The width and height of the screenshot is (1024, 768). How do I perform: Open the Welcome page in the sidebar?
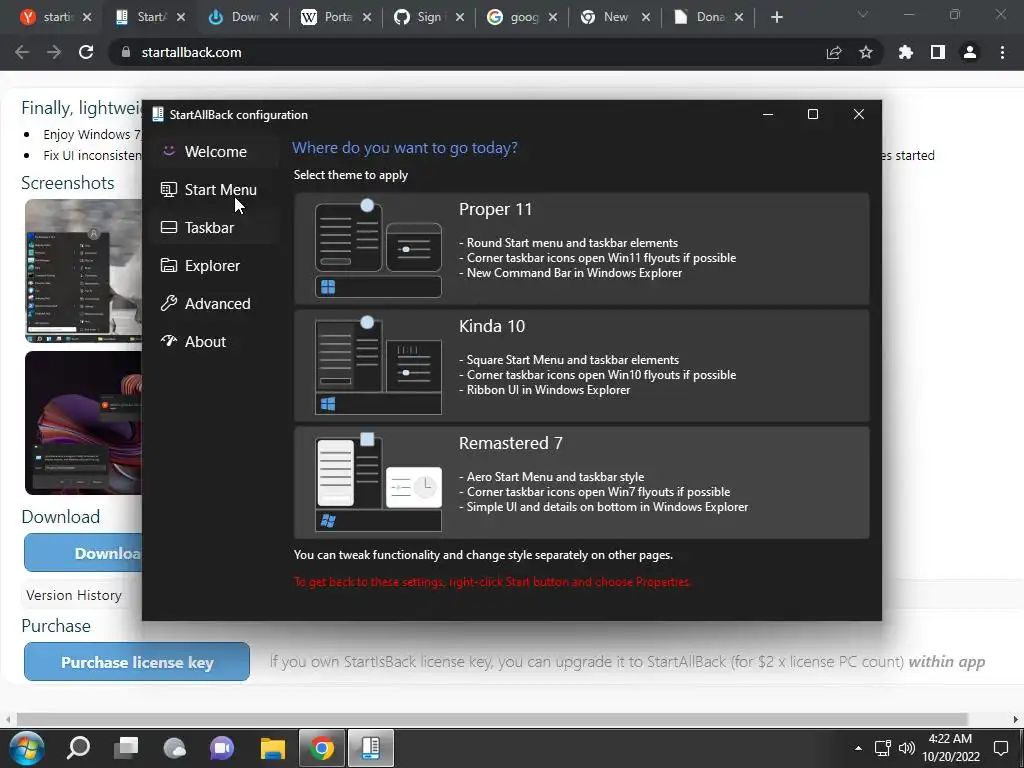point(214,152)
